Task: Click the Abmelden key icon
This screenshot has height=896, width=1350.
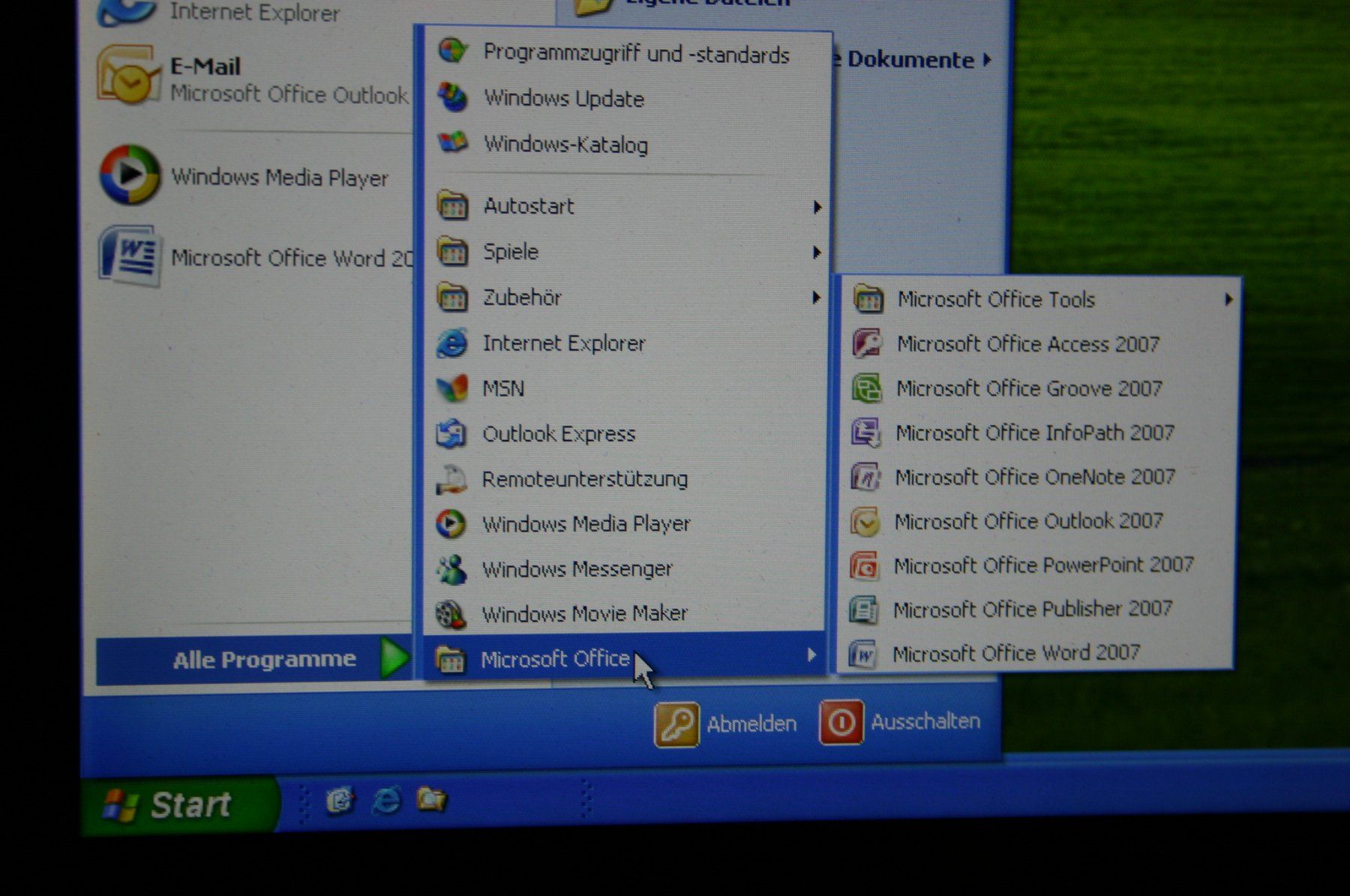Action: click(x=676, y=725)
